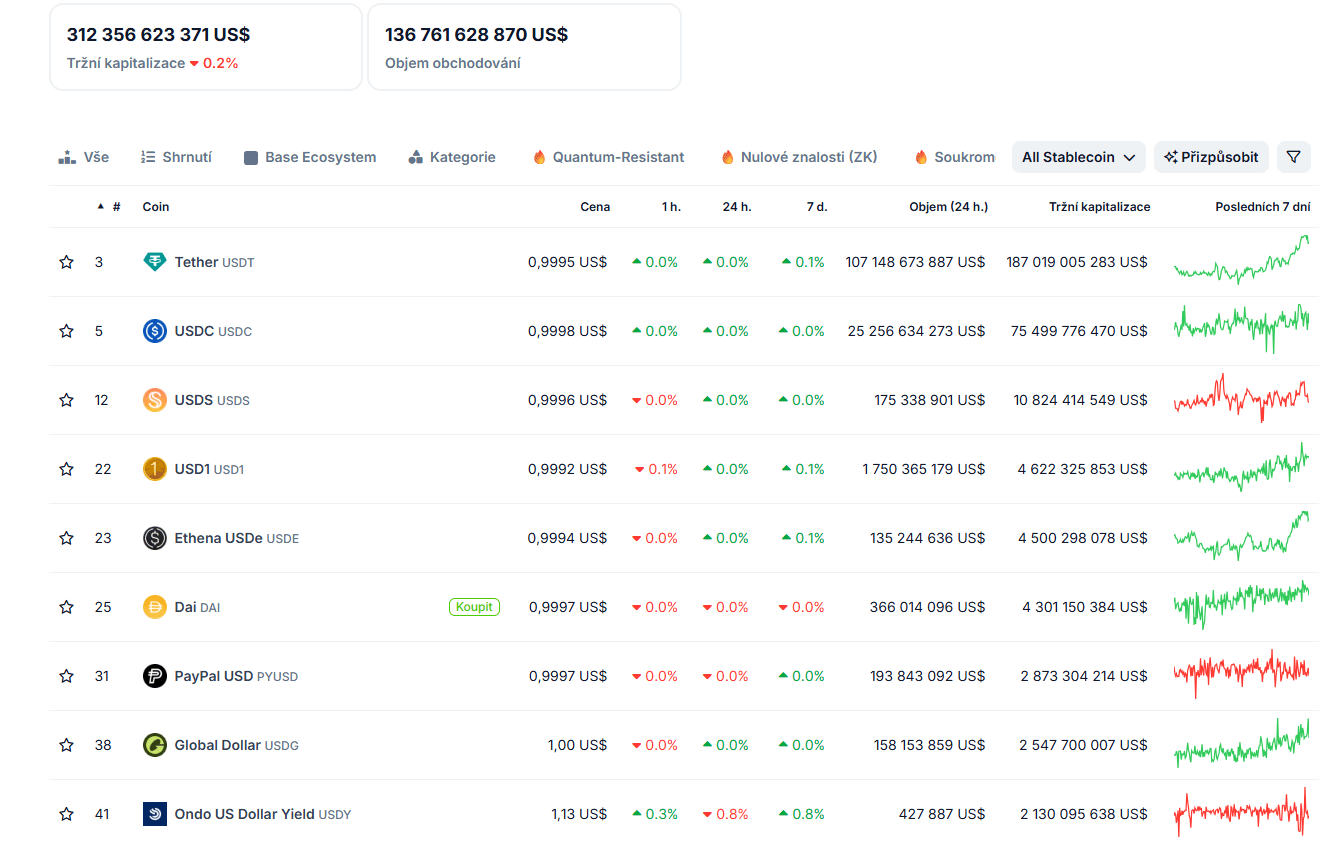1341x843 pixels.
Task: Select the partially visible Soukrom tab
Action: (955, 157)
